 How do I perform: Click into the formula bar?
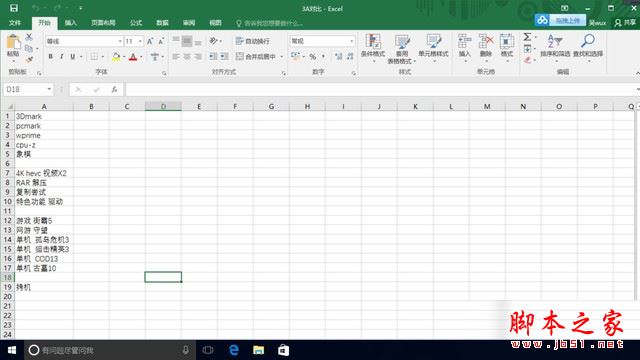tap(380, 89)
